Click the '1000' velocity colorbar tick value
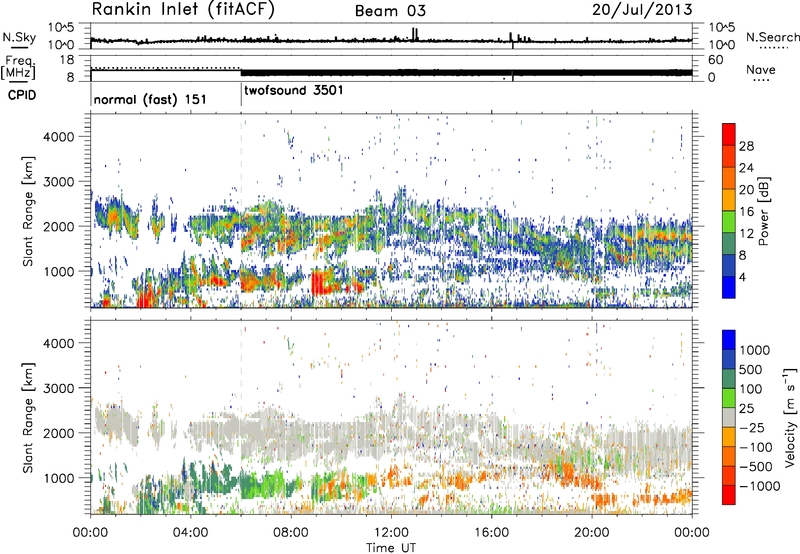 (x=755, y=350)
